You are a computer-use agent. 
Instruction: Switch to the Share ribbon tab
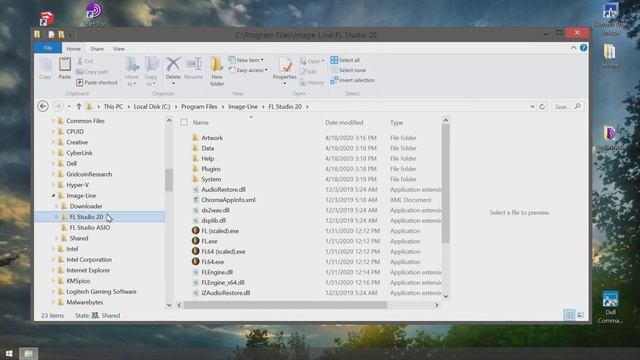[97, 49]
